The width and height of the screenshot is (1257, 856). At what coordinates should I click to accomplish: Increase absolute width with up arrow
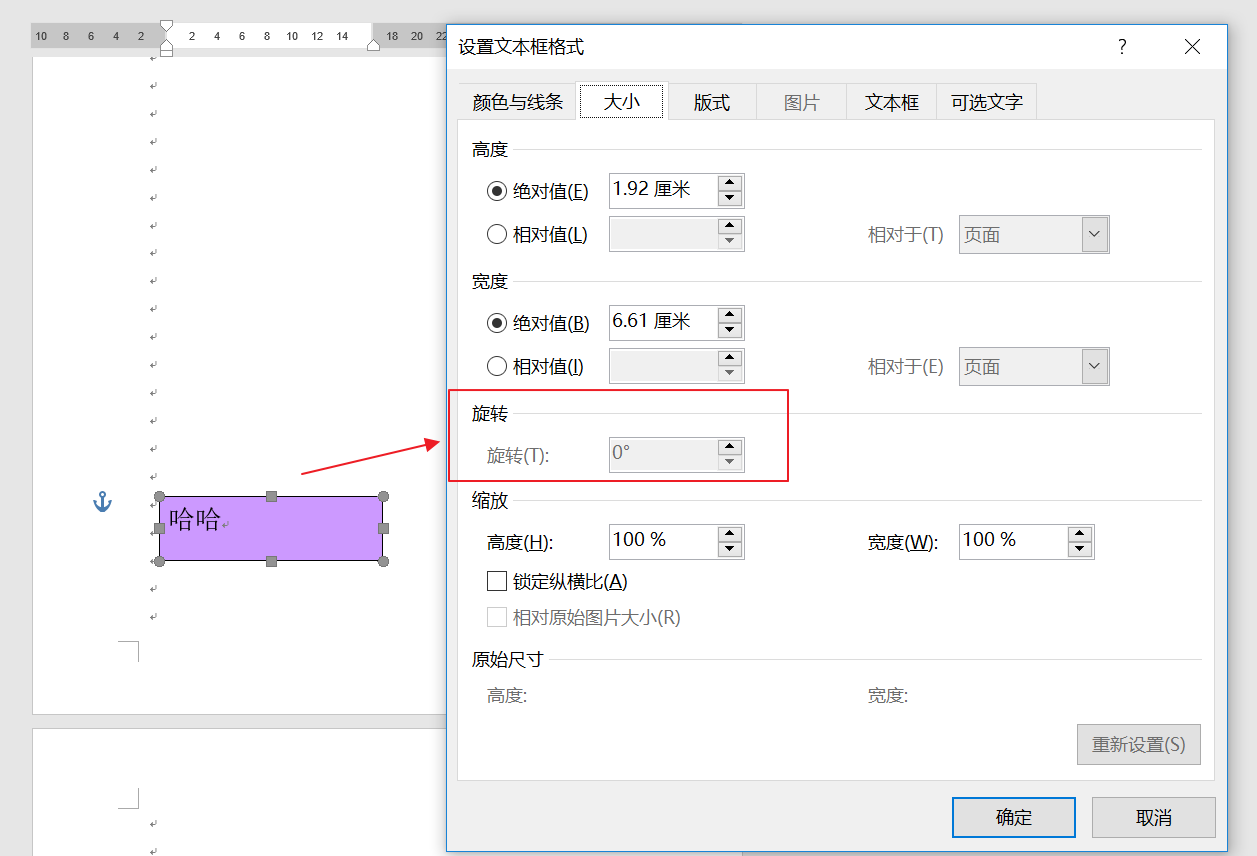[730, 315]
